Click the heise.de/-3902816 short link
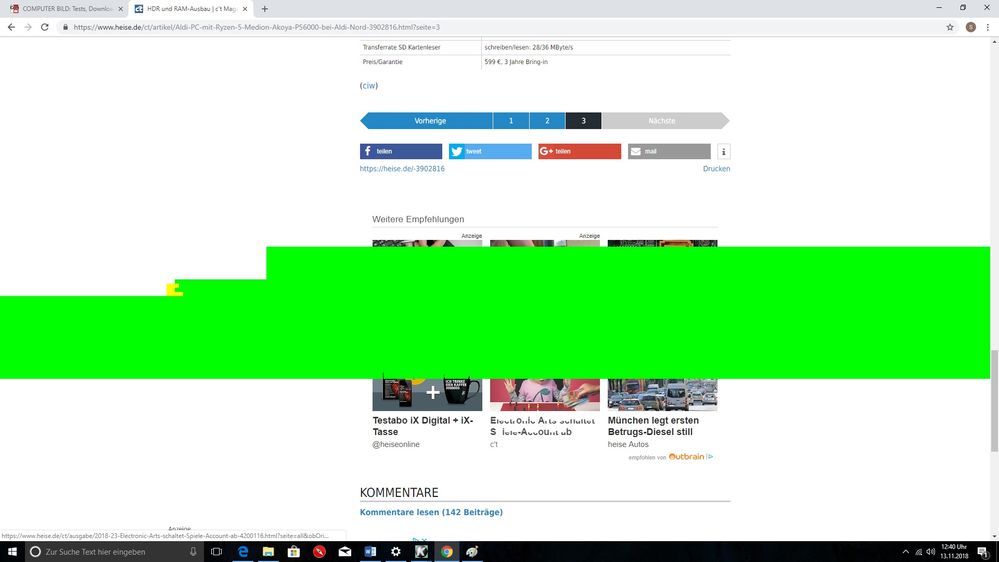The image size is (999, 562). (402, 169)
